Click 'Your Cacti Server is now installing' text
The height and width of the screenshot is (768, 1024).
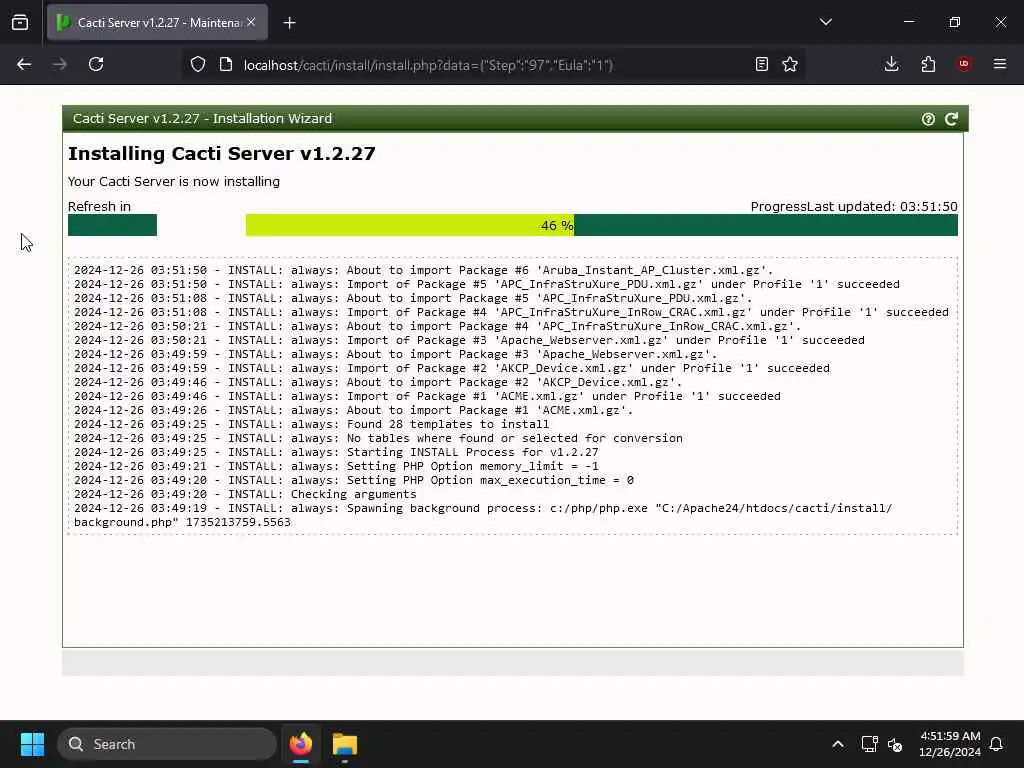click(174, 182)
